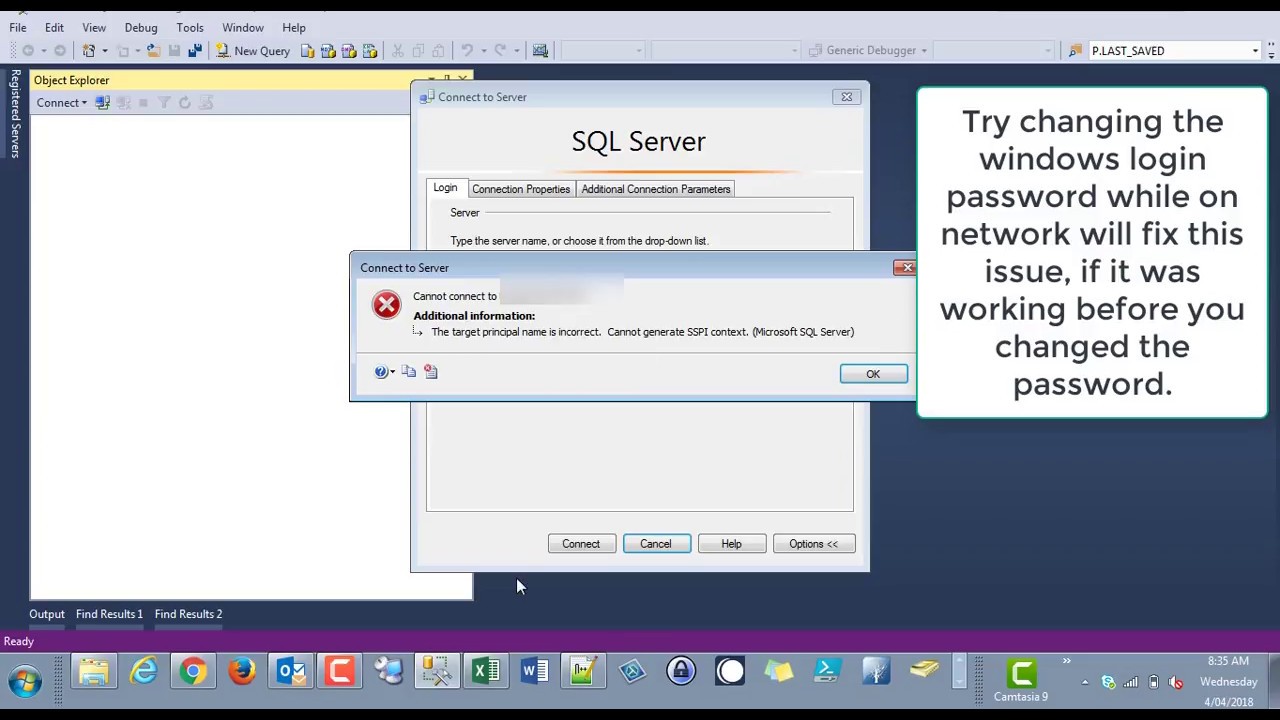Click the Object Explorer refresh icon
The image size is (1280, 720).
(x=184, y=103)
